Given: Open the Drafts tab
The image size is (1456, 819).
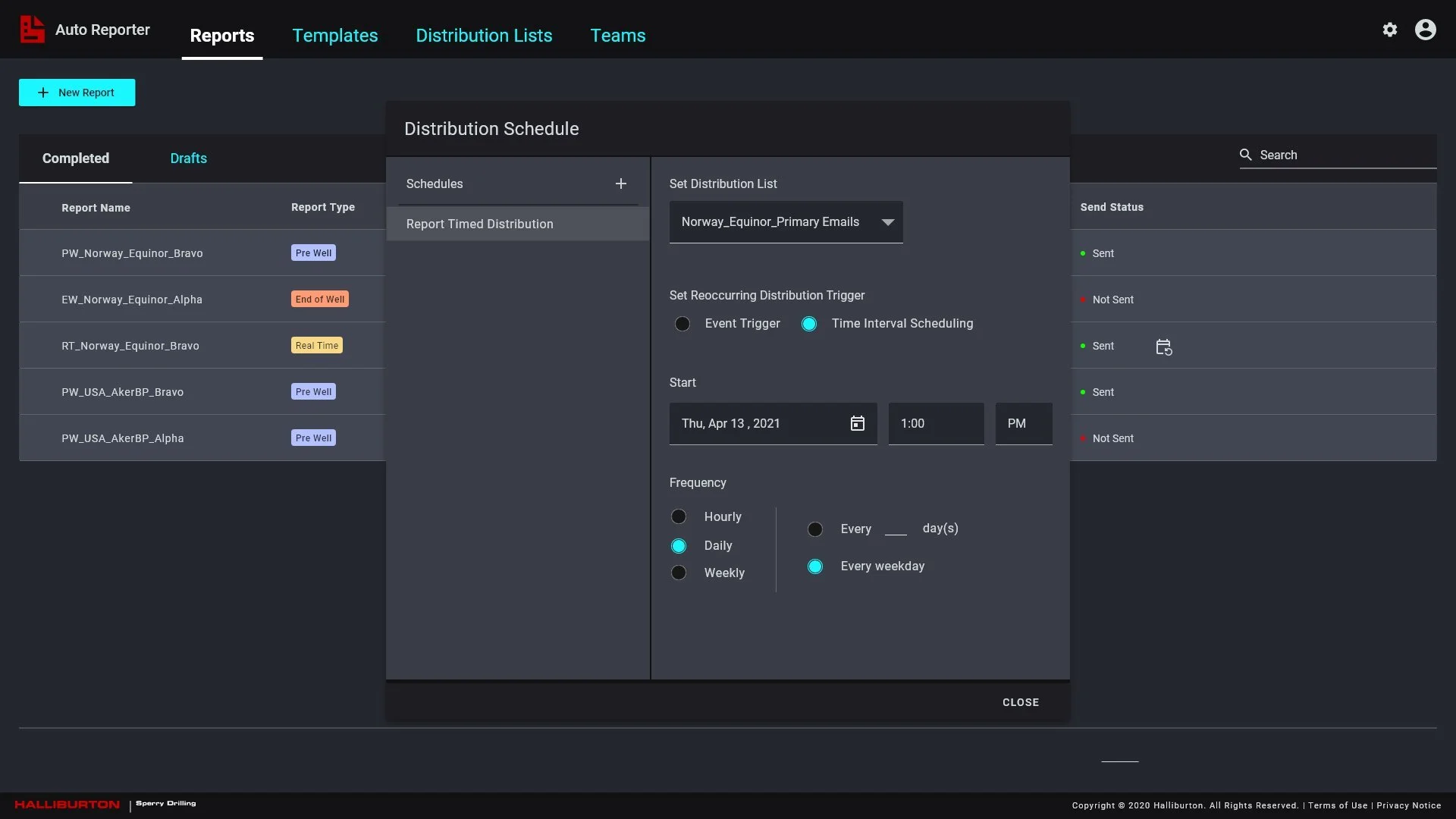Looking at the screenshot, I should pyautogui.click(x=188, y=158).
